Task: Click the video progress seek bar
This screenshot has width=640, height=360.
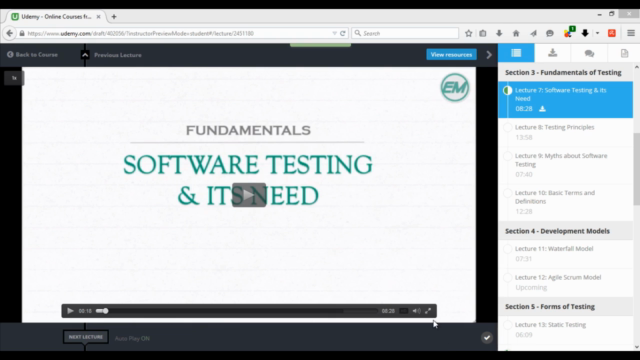Action: click(x=237, y=311)
